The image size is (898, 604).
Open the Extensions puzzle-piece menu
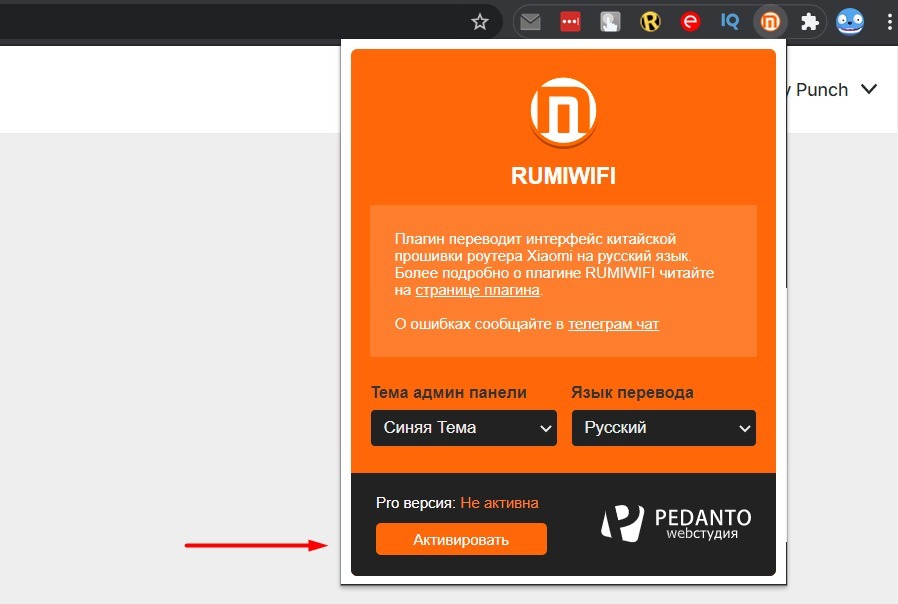809,22
